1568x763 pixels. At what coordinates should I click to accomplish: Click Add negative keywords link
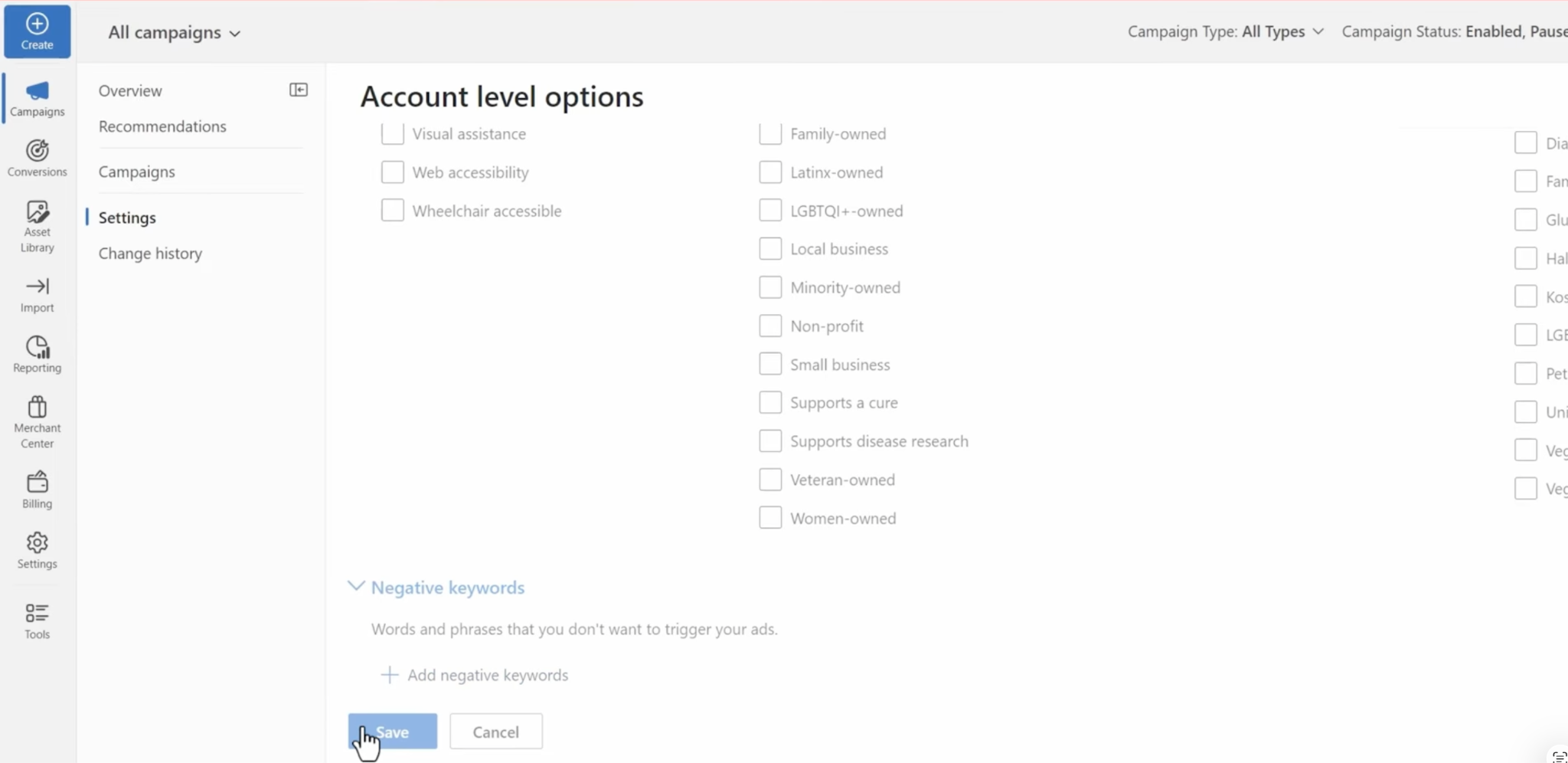click(475, 675)
